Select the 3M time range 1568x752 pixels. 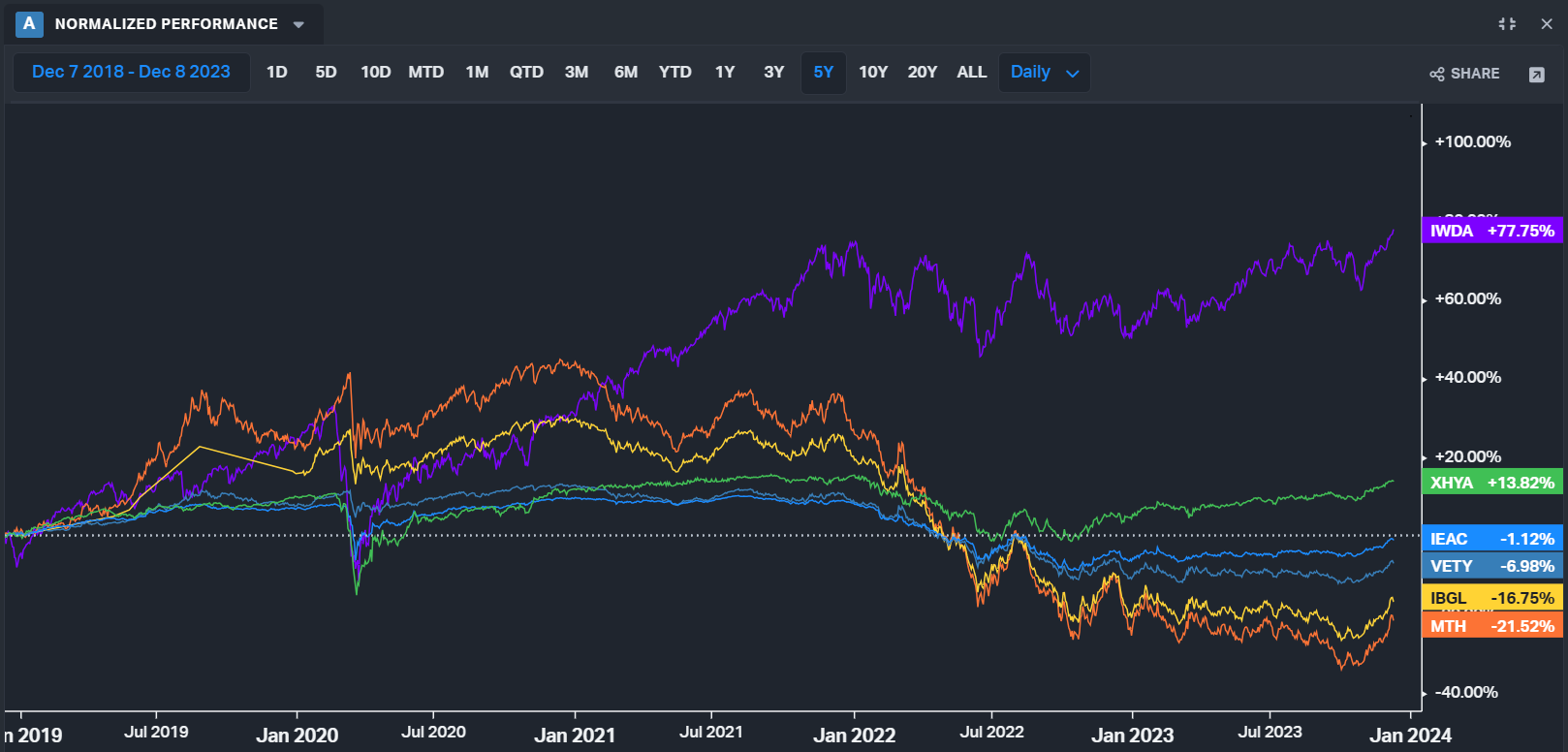(577, 72)
